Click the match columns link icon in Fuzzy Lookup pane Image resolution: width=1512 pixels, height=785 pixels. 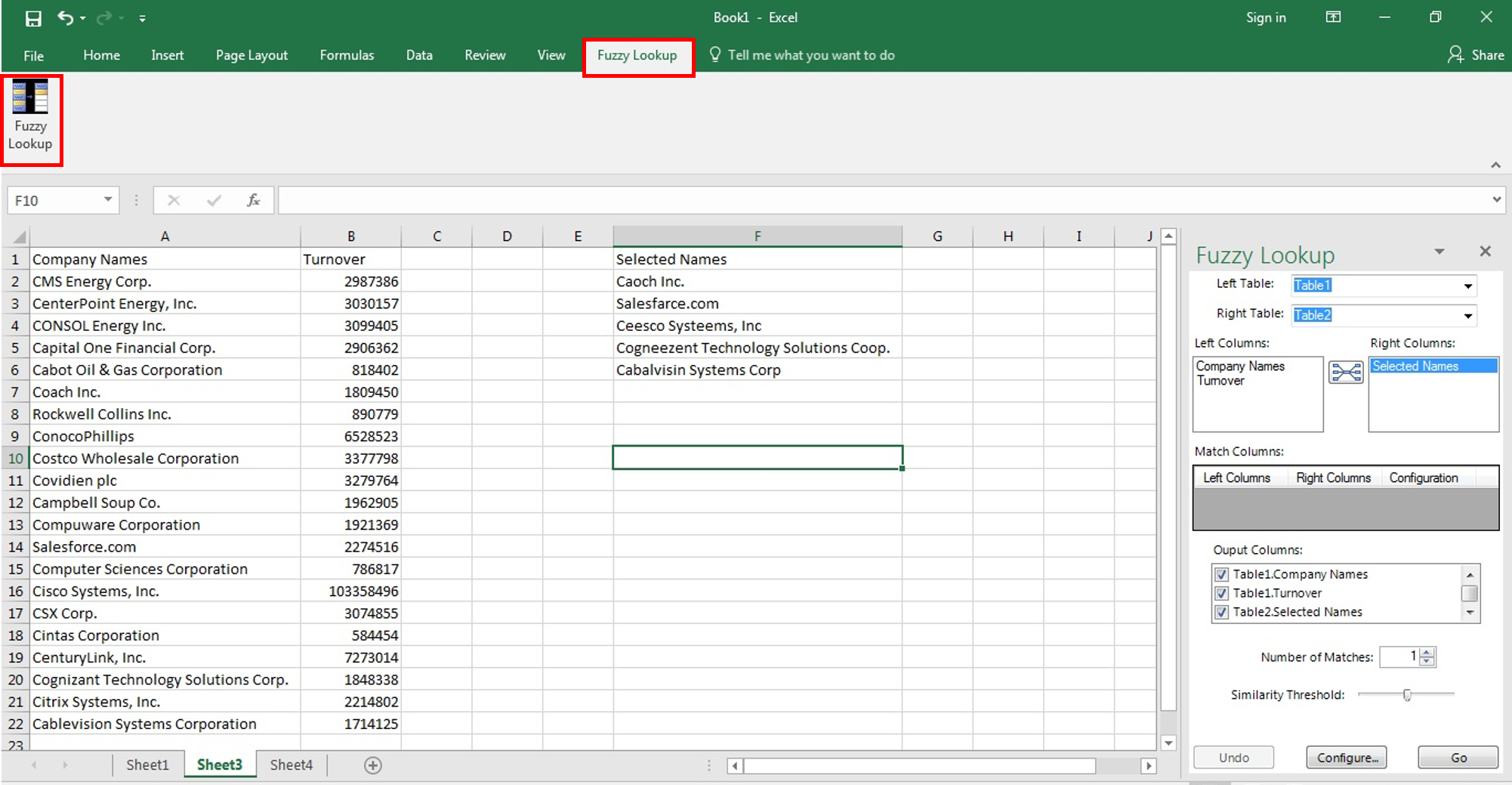coord(1345,372)
